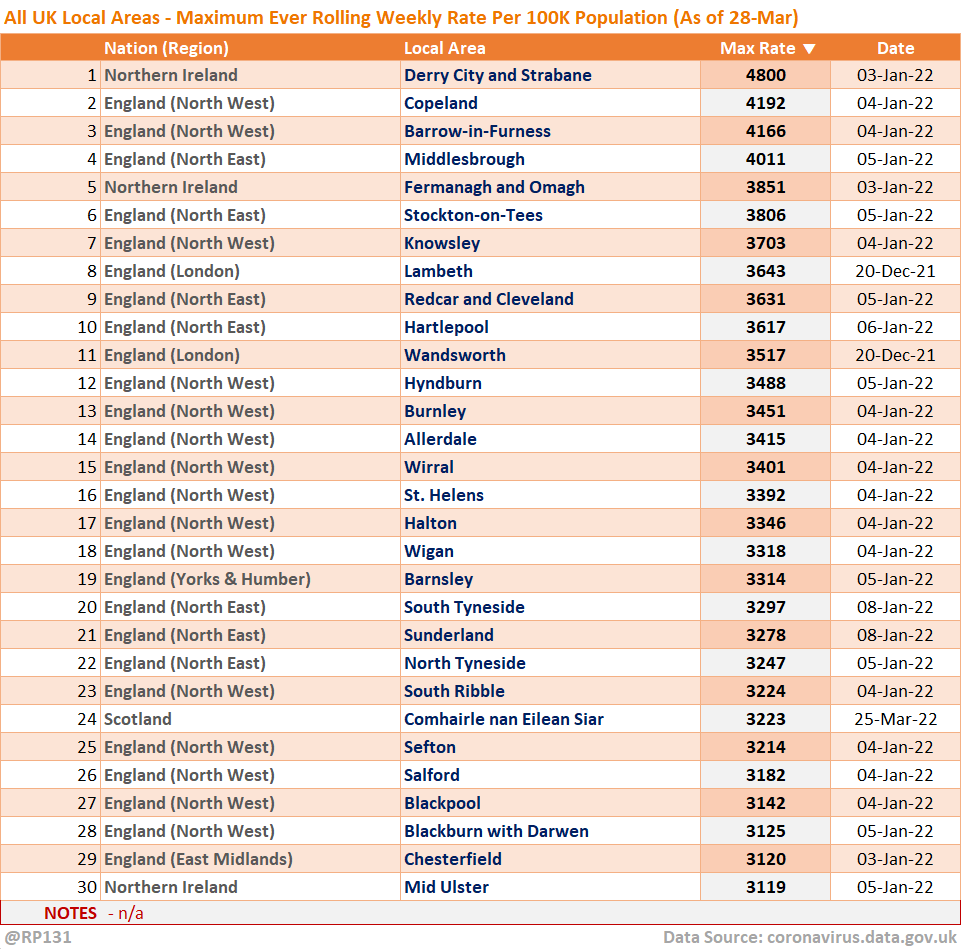
Task: Click the Lambeth local area entry
Action: point(438,271)
